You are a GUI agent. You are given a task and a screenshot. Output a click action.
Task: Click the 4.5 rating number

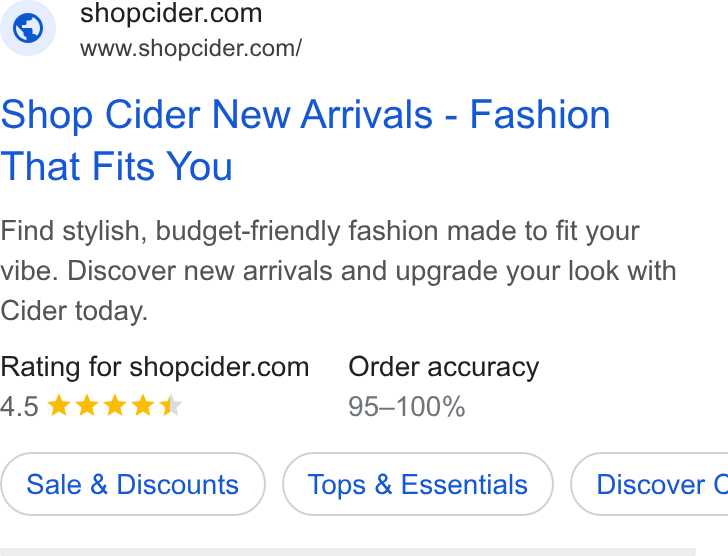[19, 407]
